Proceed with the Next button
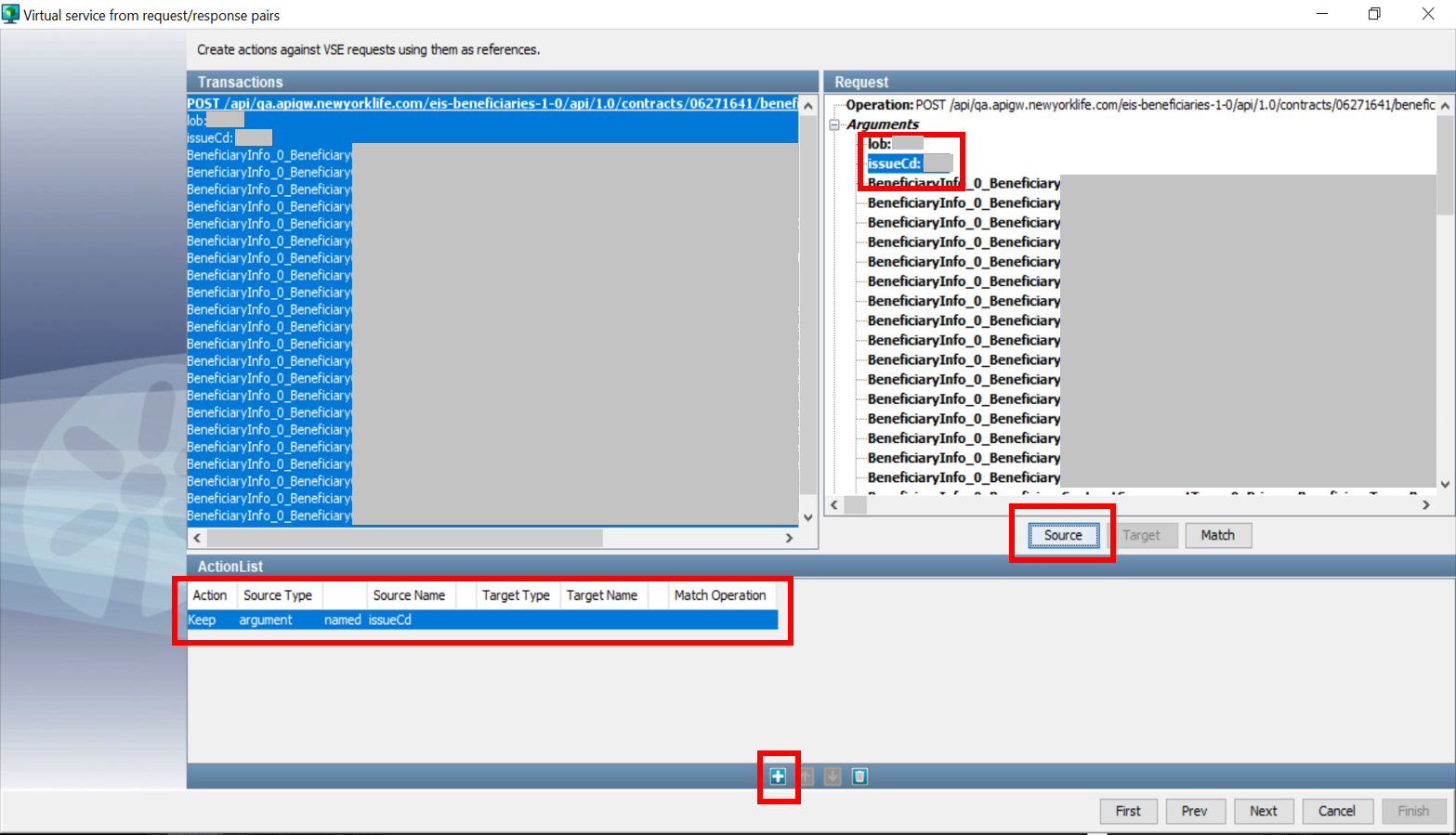The height and width of the screenshot is (835, 1456). point(1264,811)
